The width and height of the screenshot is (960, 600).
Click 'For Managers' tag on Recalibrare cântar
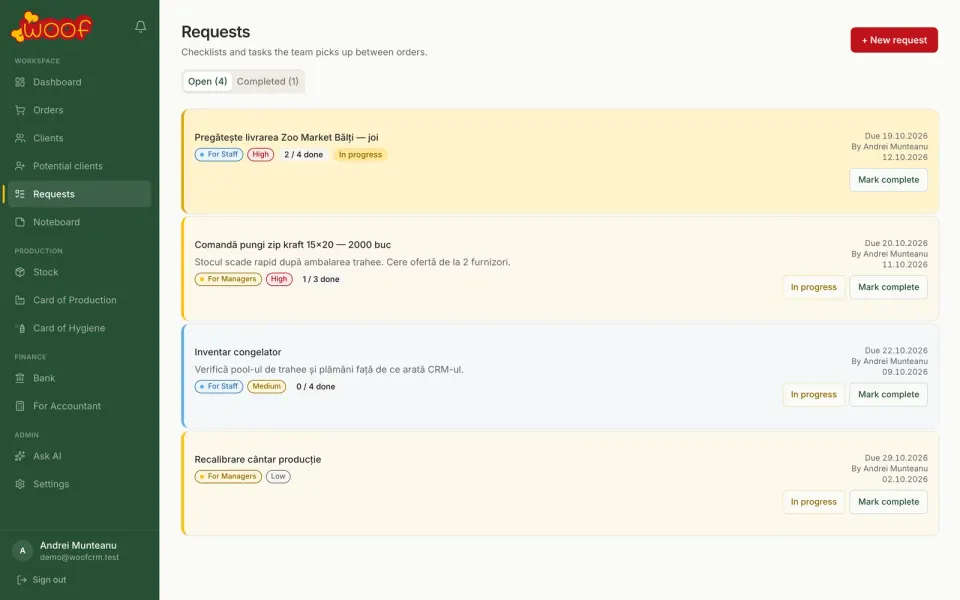click(x=228, y=476)
